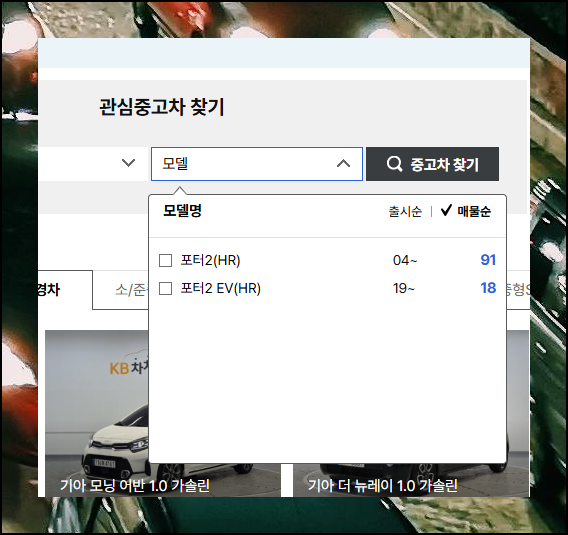
Task: Click the checkmark icon beside 매물순
Action: pos(446,210)
